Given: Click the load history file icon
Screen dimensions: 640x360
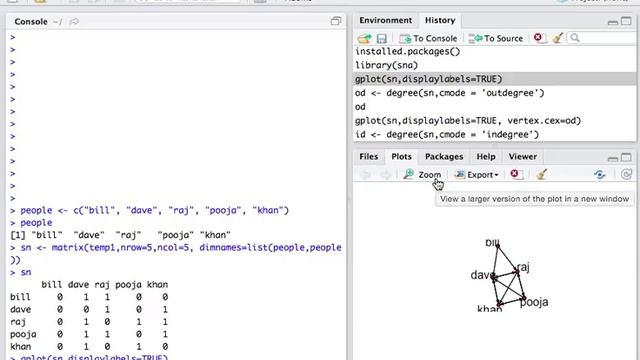Looking at the screenshot, I should 364,38.
